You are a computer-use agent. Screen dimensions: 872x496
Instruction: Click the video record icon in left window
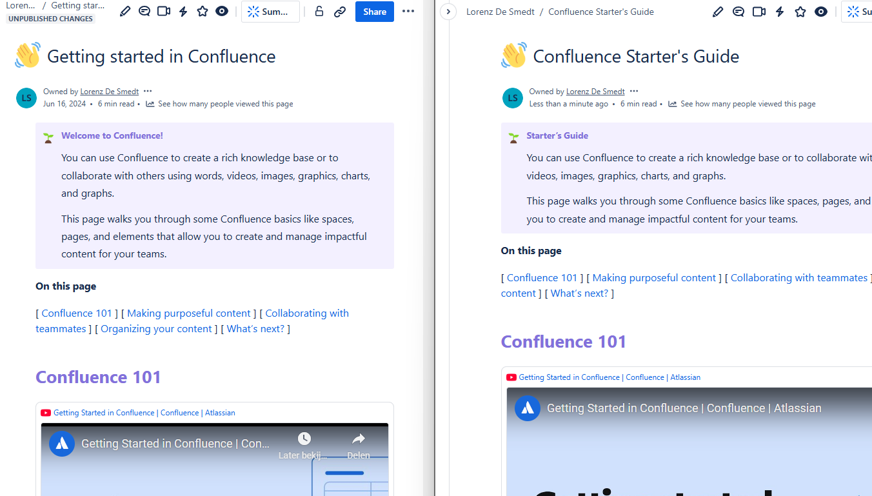coord(164,11)
